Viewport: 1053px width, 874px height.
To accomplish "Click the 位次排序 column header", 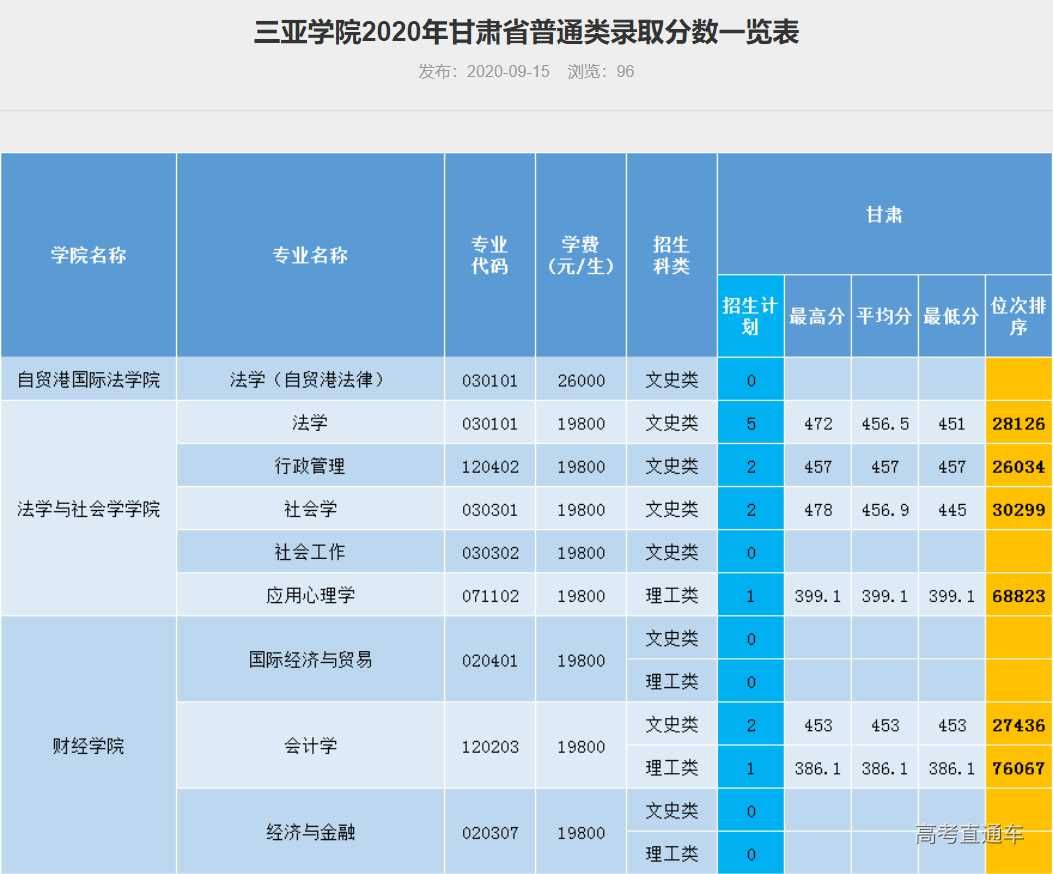I will (1017, 314).
